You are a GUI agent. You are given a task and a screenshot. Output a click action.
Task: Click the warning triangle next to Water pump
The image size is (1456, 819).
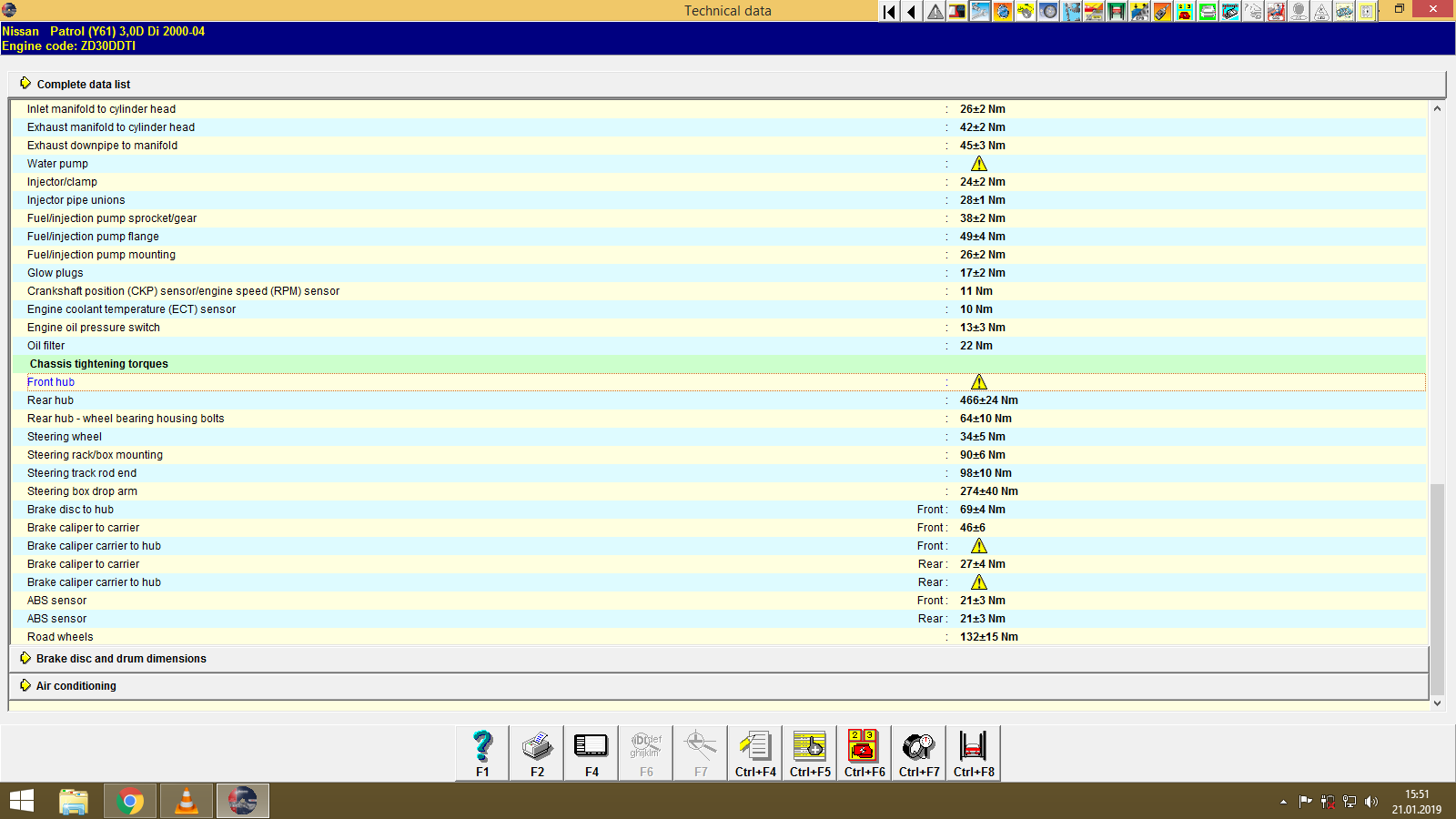[979, 164]
